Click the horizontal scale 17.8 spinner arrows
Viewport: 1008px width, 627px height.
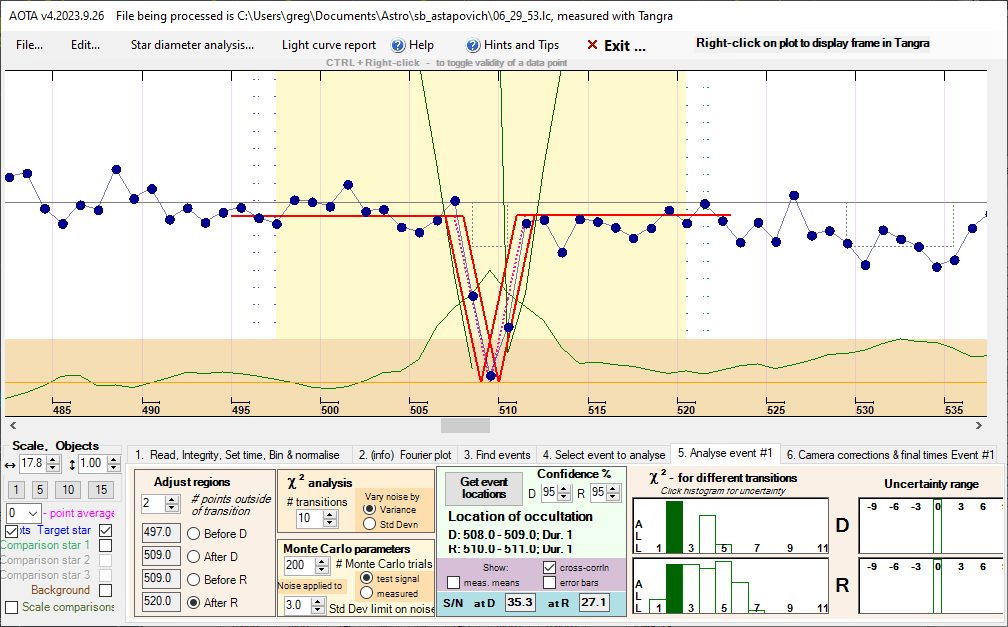click(53, 464)
